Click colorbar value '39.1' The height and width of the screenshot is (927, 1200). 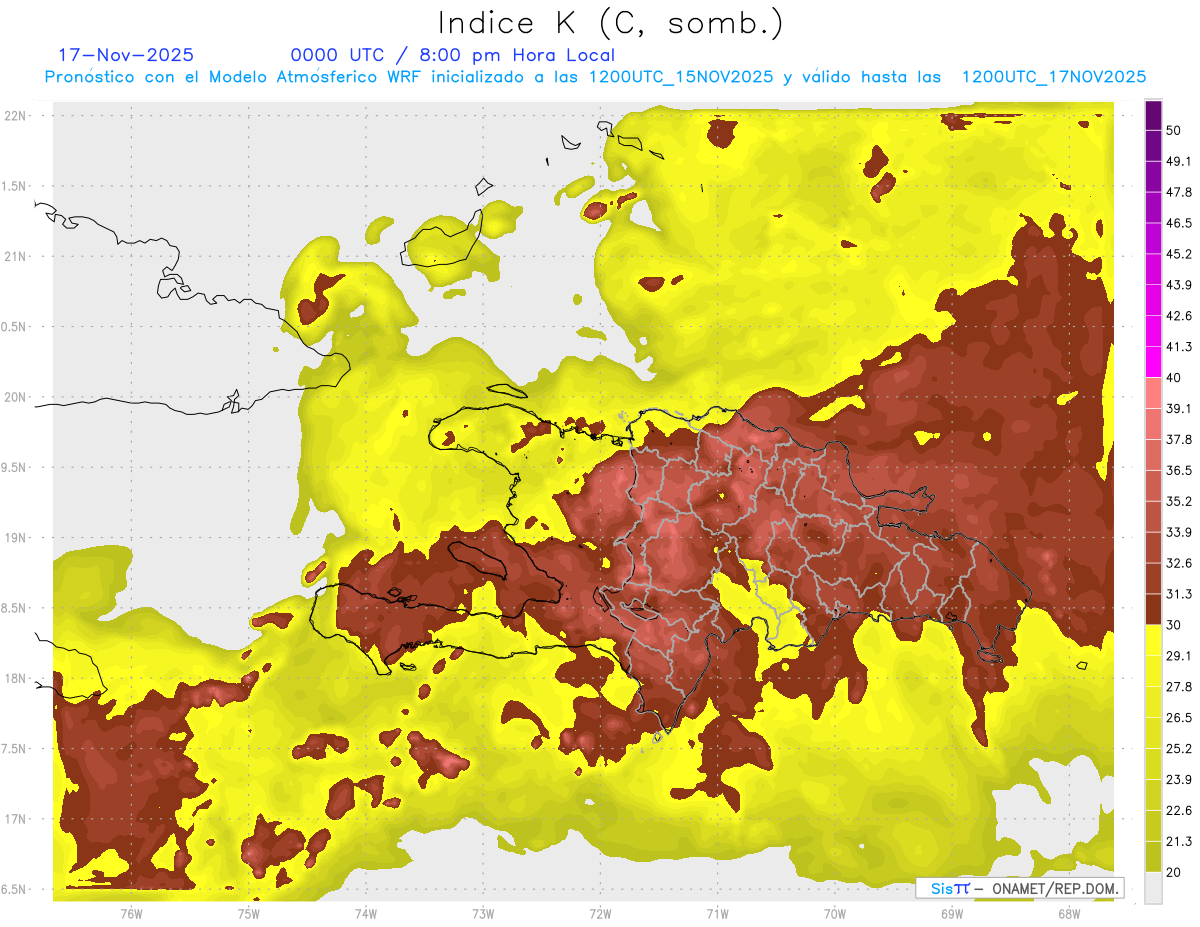click(1179, 409)
